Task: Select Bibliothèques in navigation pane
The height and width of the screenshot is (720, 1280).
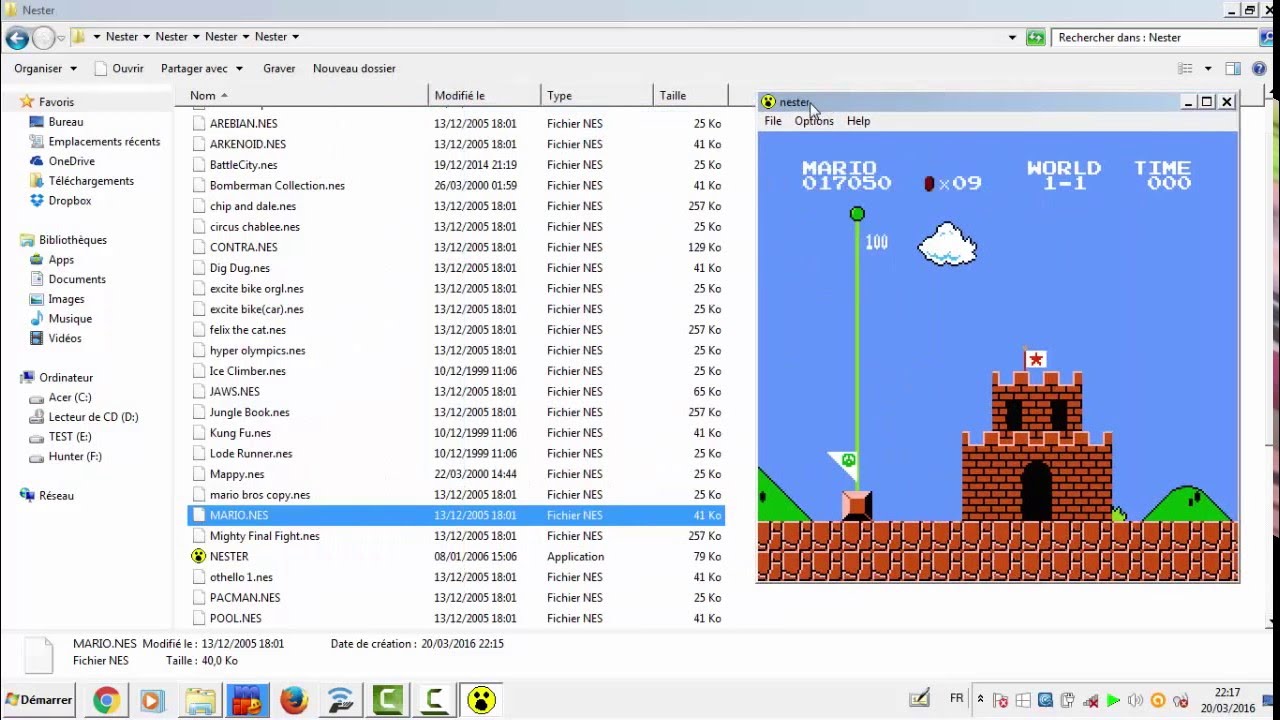Action: (72, 240)
